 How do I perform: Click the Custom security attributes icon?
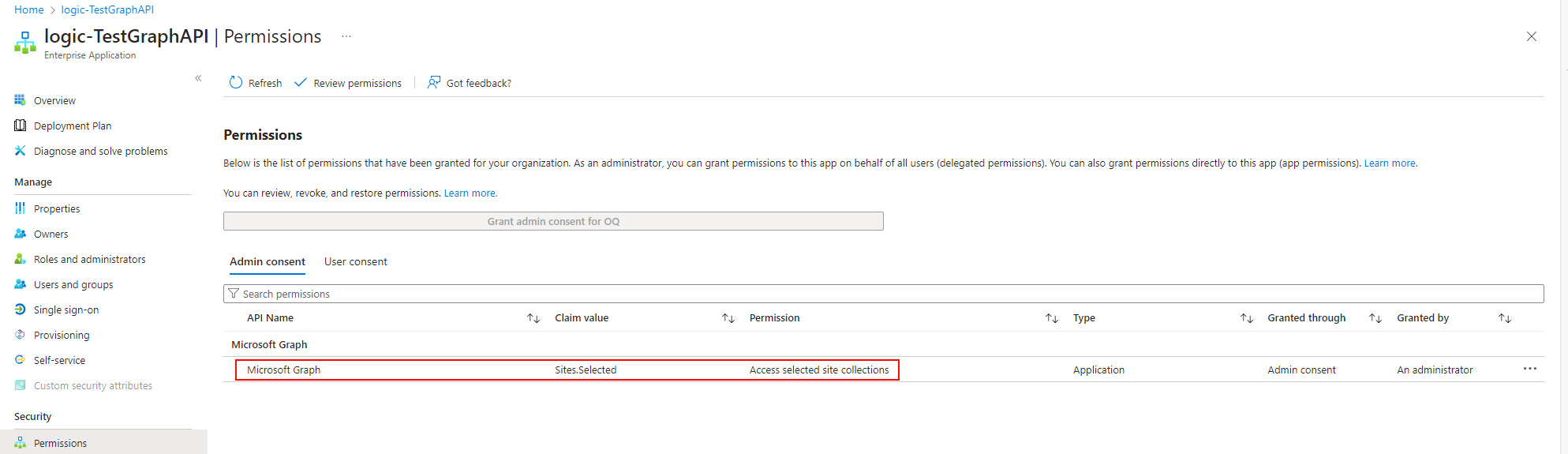21,385
